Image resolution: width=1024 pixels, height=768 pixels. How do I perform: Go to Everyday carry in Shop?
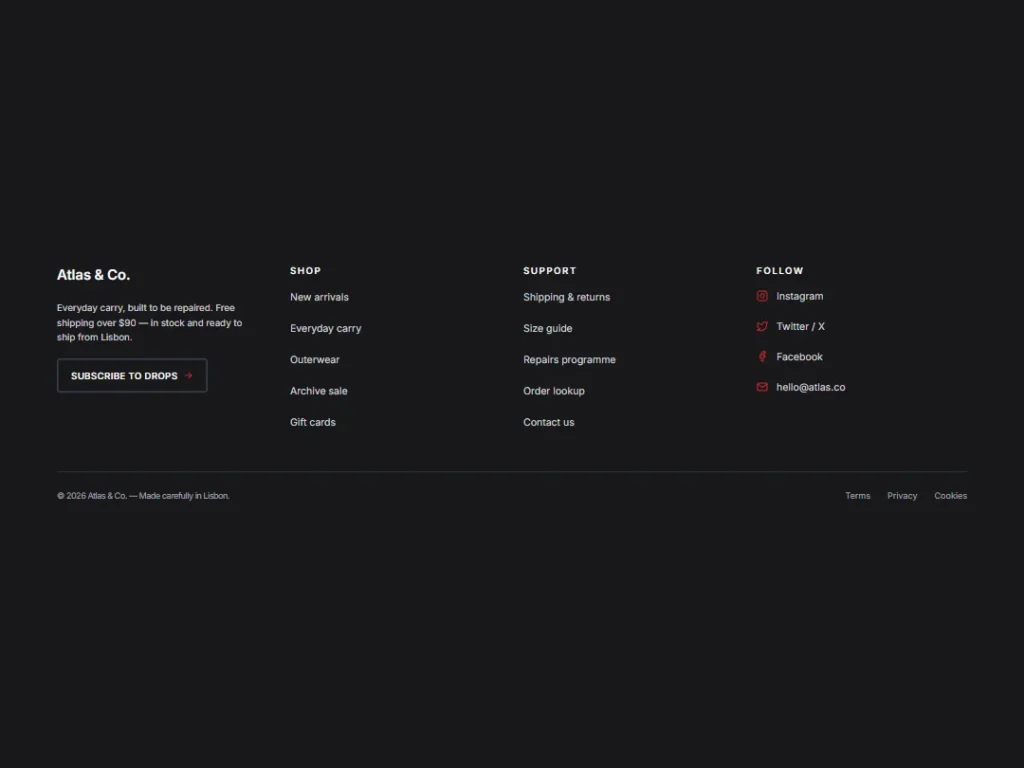coord(325,328)
